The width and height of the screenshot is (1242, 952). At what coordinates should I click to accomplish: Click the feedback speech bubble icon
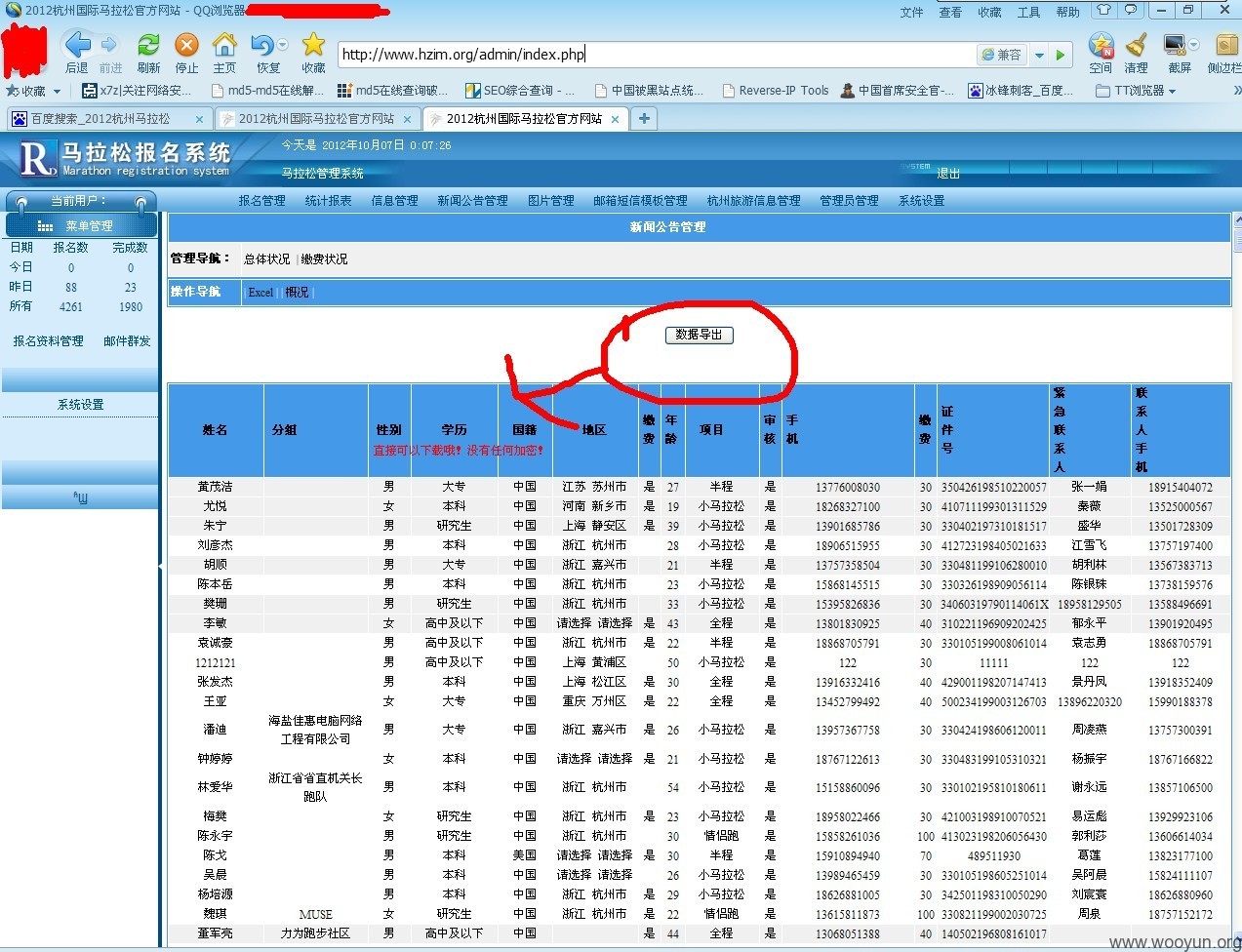[x=1131, y=10]
